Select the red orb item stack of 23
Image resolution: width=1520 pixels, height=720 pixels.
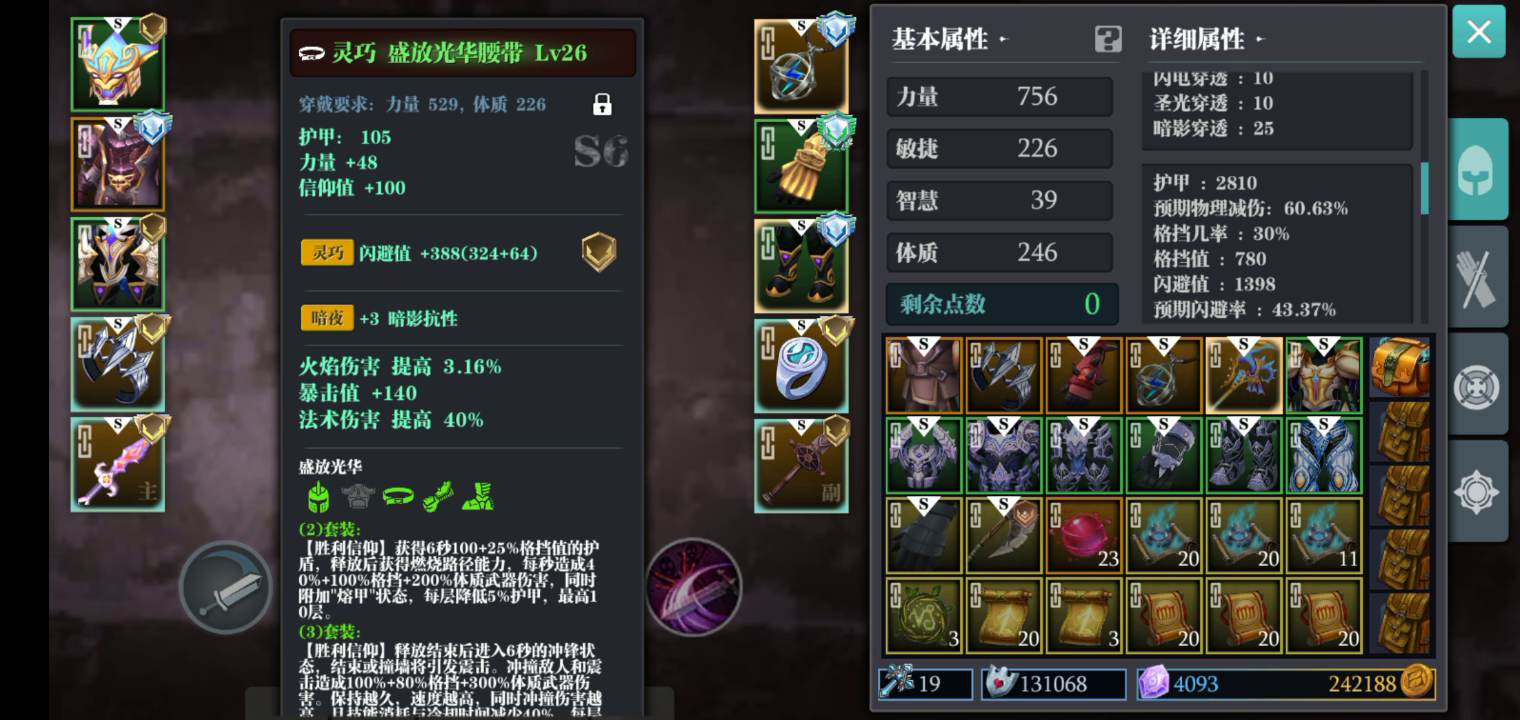point(1084,536)
